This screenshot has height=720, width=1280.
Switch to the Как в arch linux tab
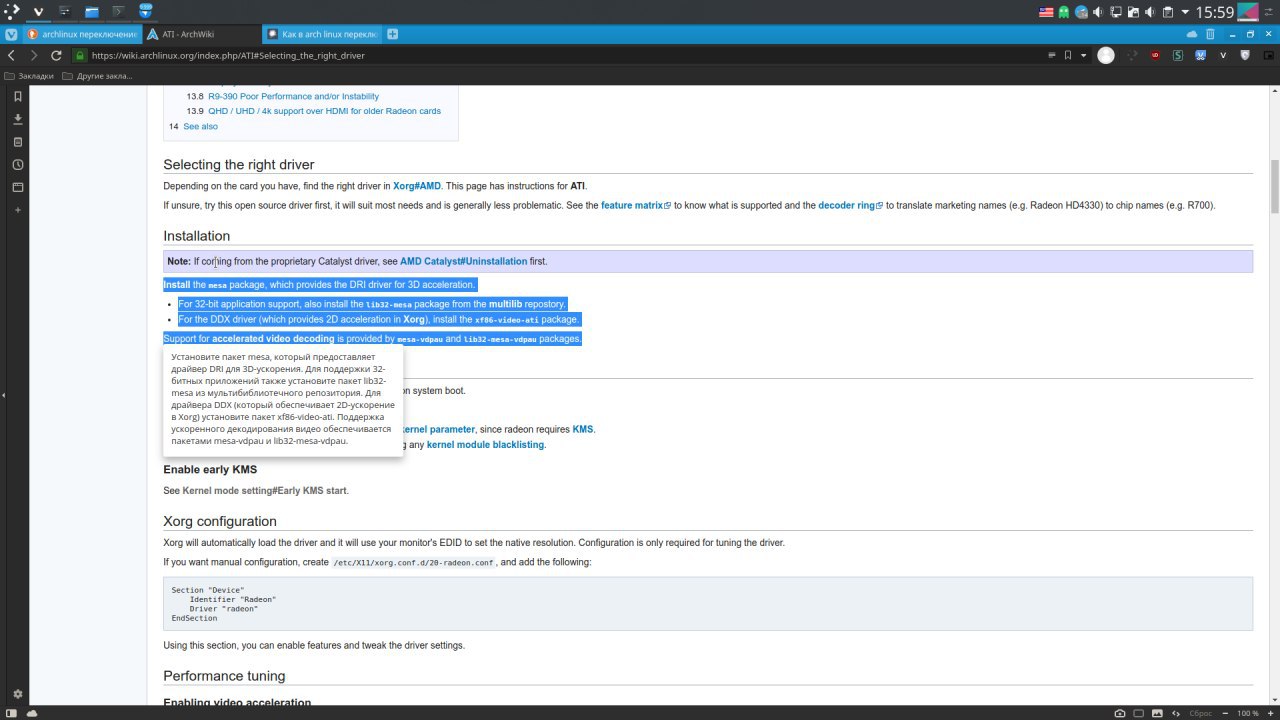click(321, 34)
